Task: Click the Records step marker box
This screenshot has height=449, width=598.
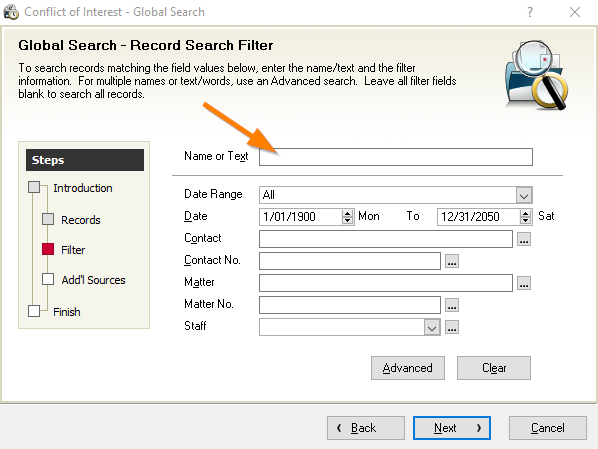Action: point(48,219)
